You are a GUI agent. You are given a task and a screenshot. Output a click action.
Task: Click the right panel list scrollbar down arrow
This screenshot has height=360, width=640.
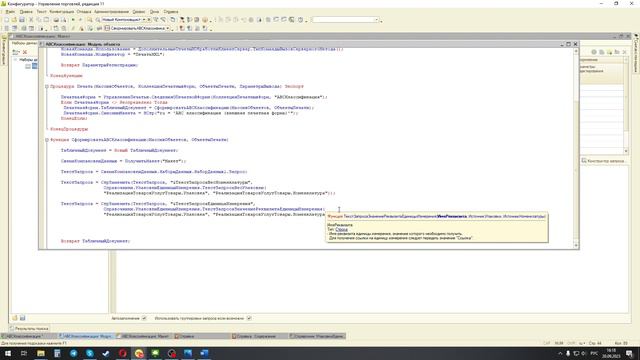tap(626, 151)
